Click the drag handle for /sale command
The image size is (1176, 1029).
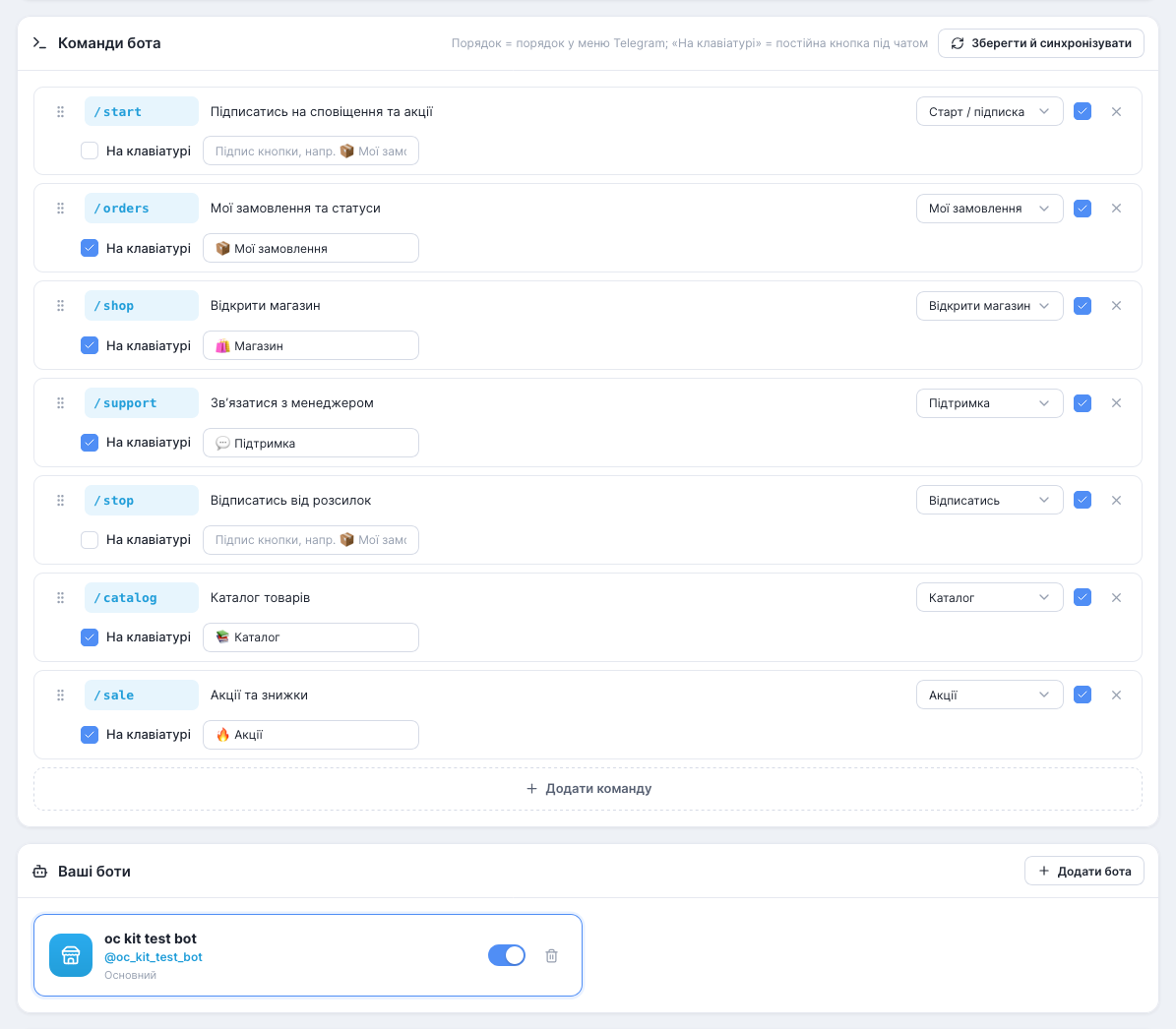click(61, 696)
